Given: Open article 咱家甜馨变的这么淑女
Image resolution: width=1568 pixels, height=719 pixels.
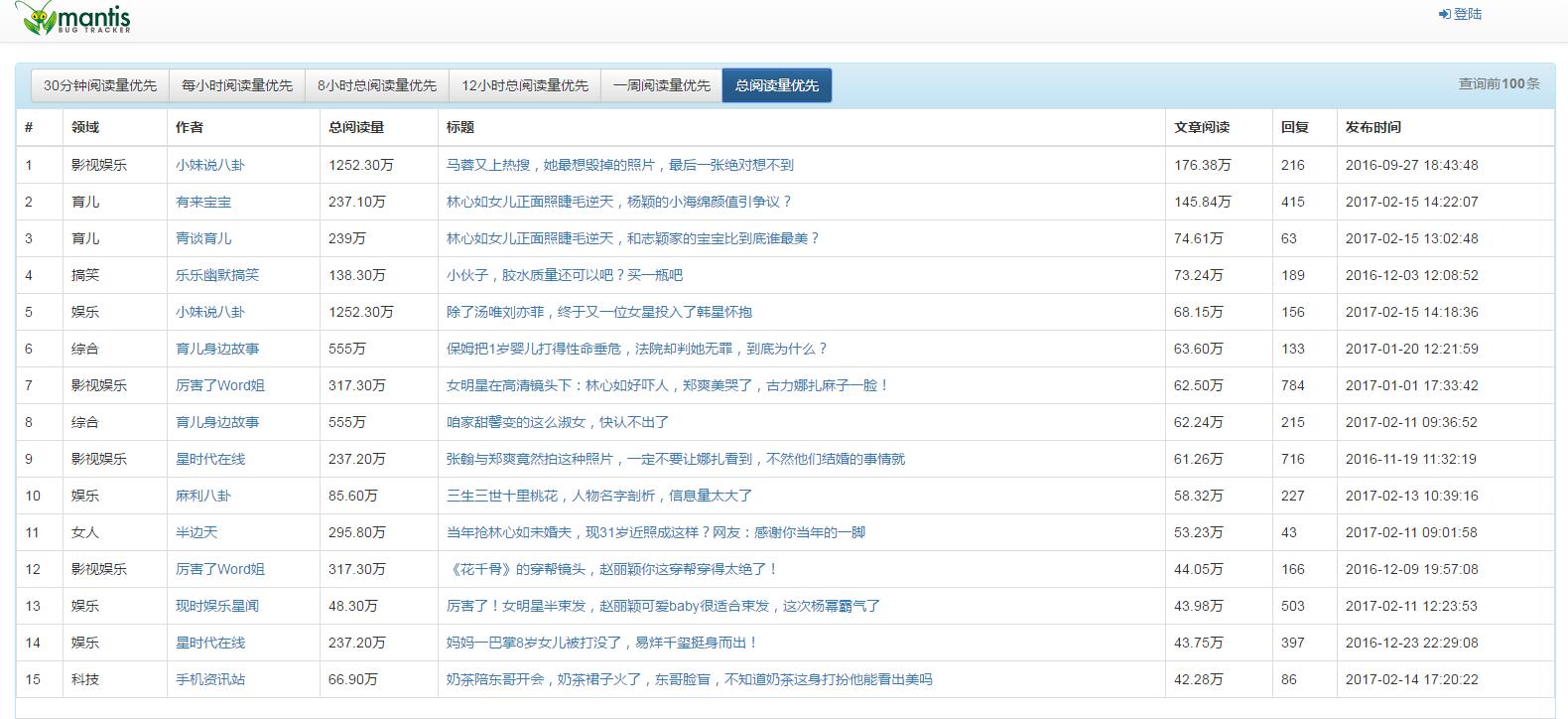Looking at the screenshot, I should click(558, 422).
